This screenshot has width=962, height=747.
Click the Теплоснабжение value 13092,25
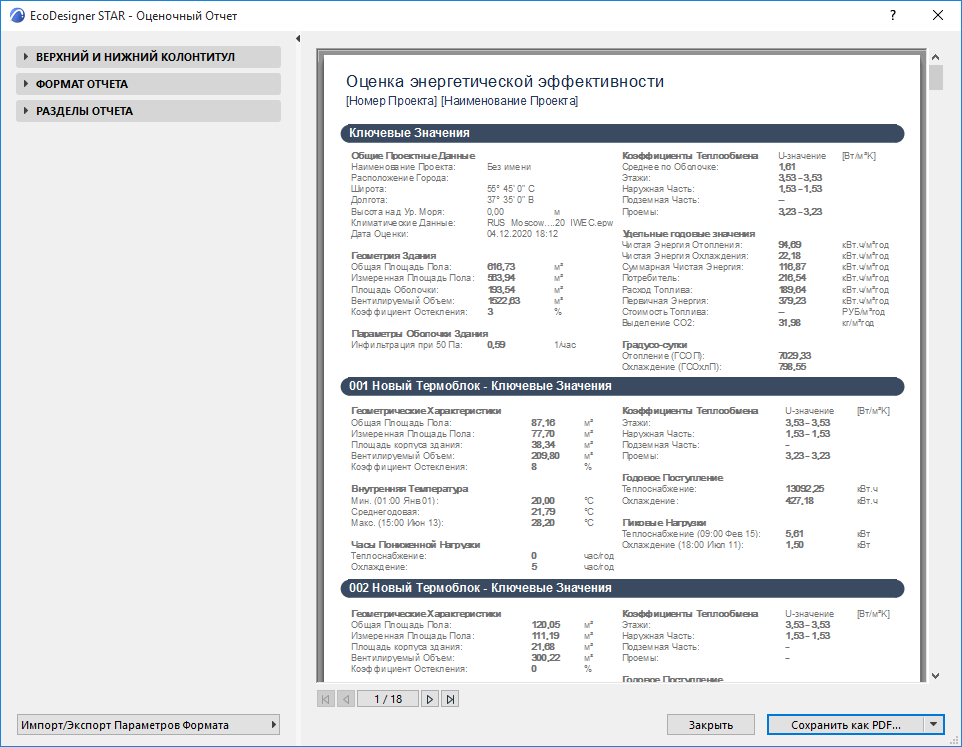click(805, 489)
